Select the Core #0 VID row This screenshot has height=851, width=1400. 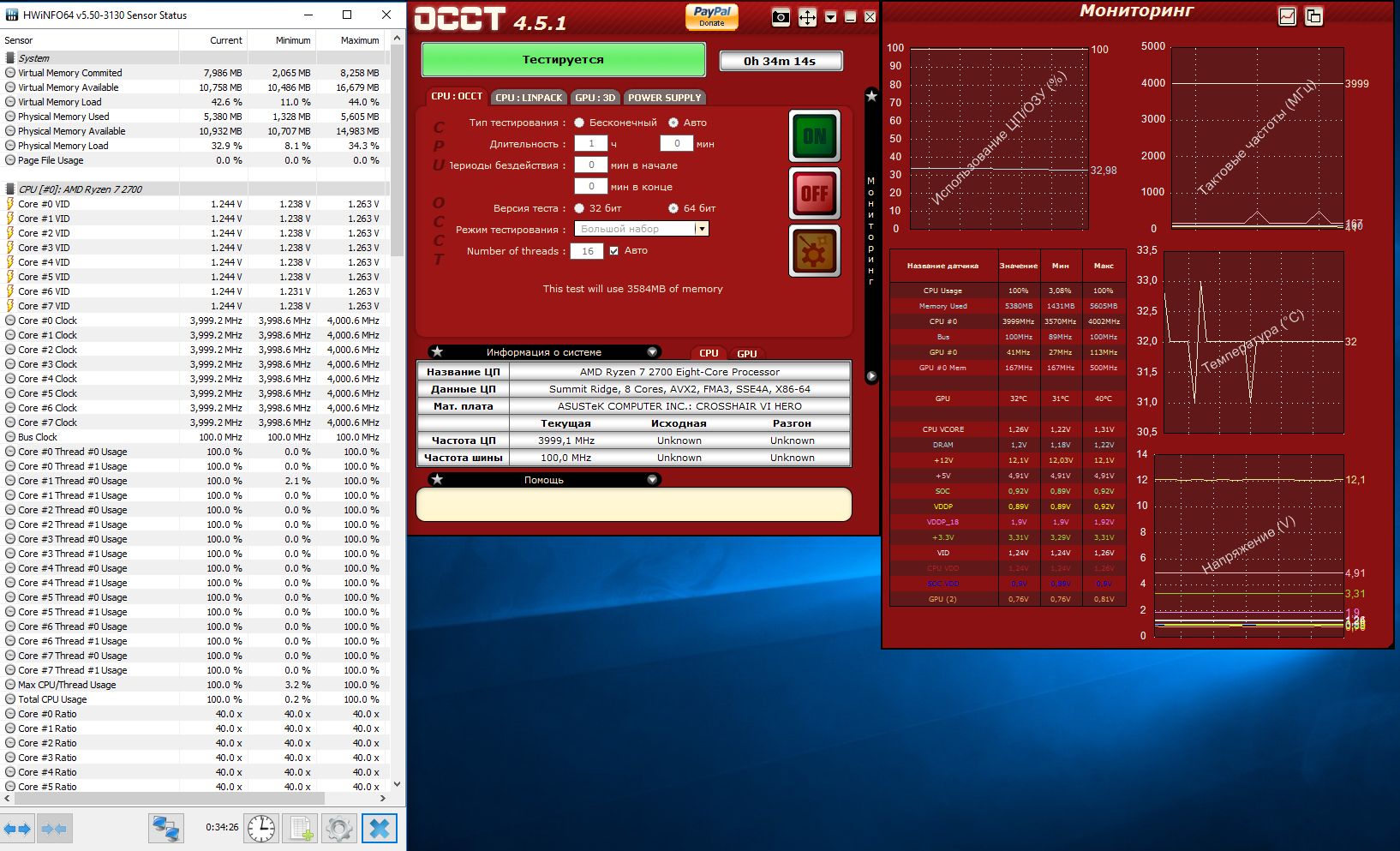[194, 204]
